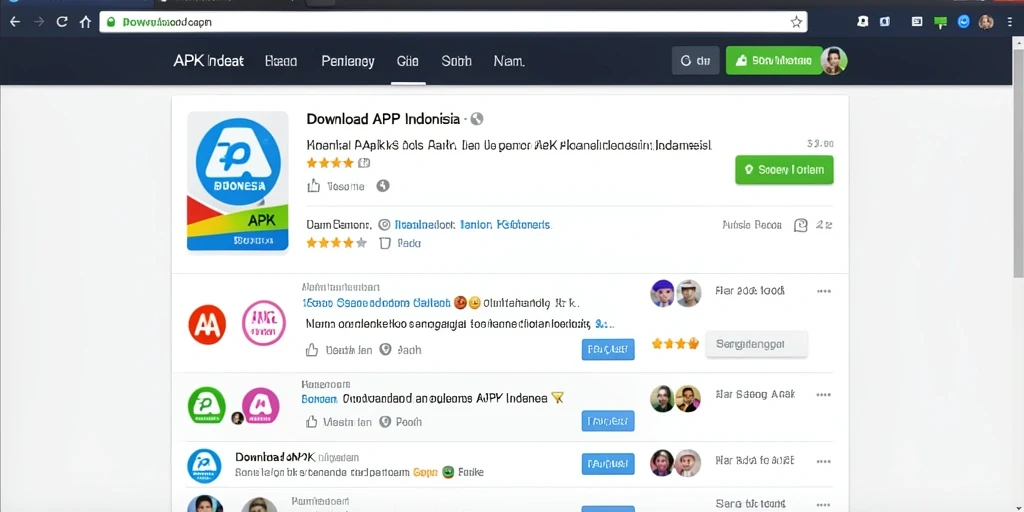The width and height of the screenshot is (1024, 512).
Task: Click globe icon next to Download APP Indonisia
Action: 477,119
